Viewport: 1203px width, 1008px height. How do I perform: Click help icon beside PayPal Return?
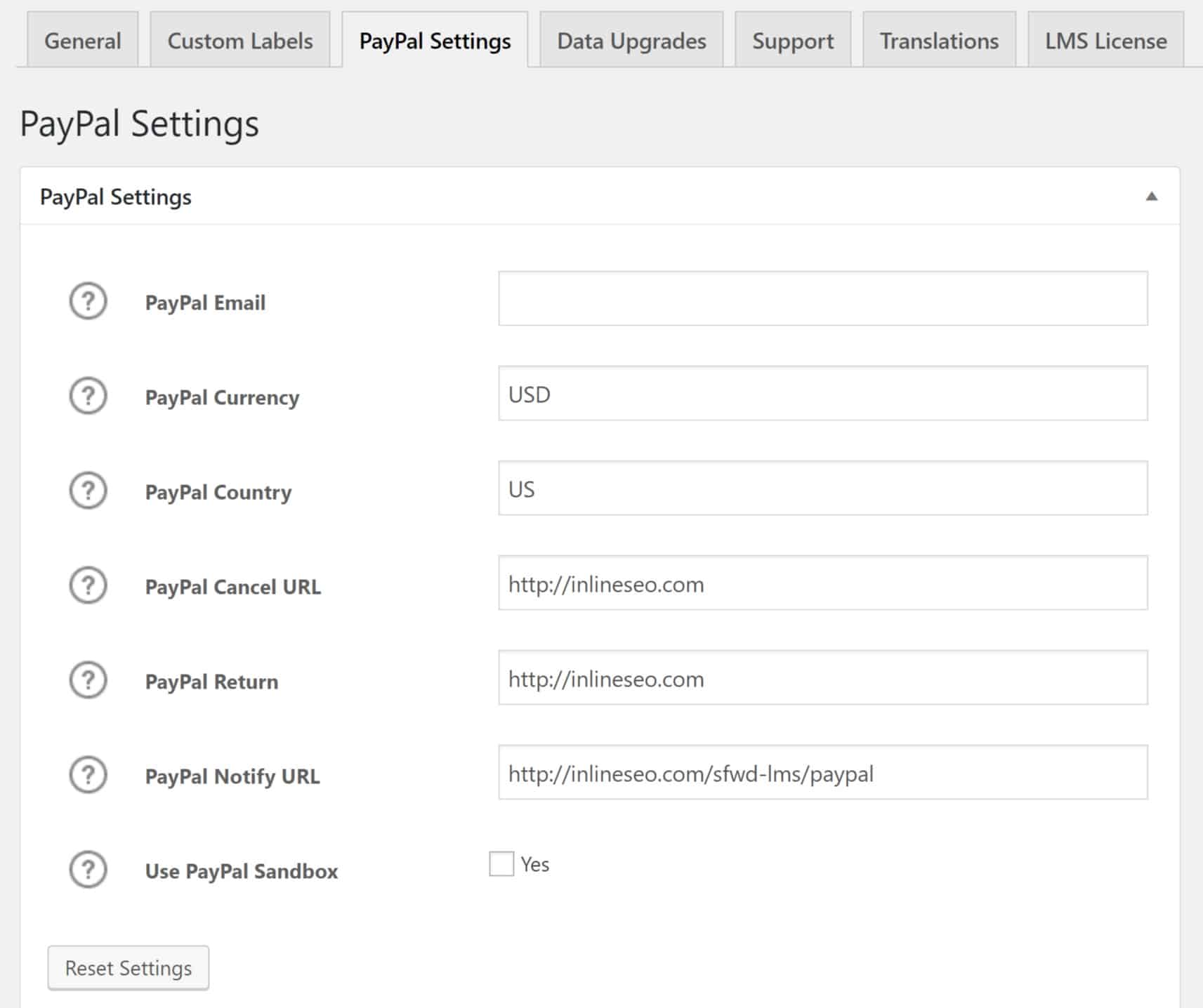pyautogui.click(x=88, y=680)
